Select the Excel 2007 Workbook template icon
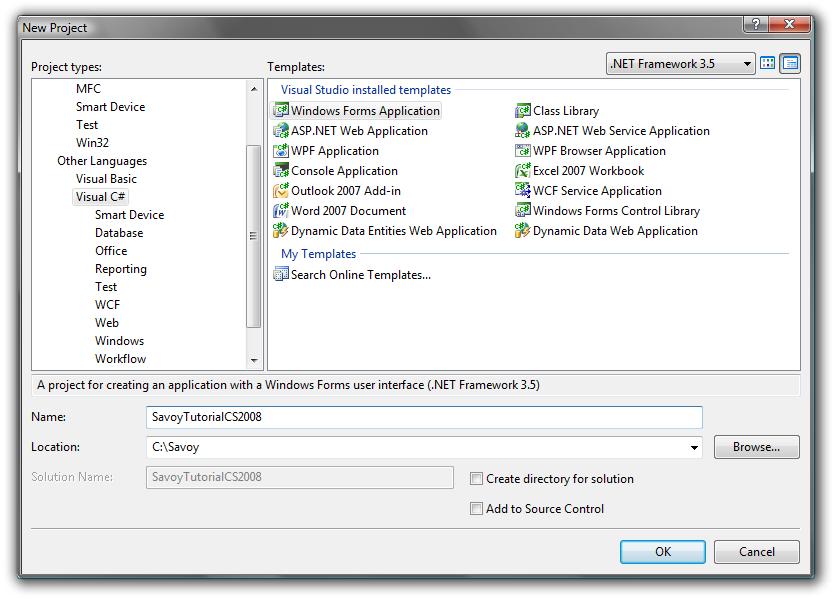837x599 pixels. click(x=523, y=170)
